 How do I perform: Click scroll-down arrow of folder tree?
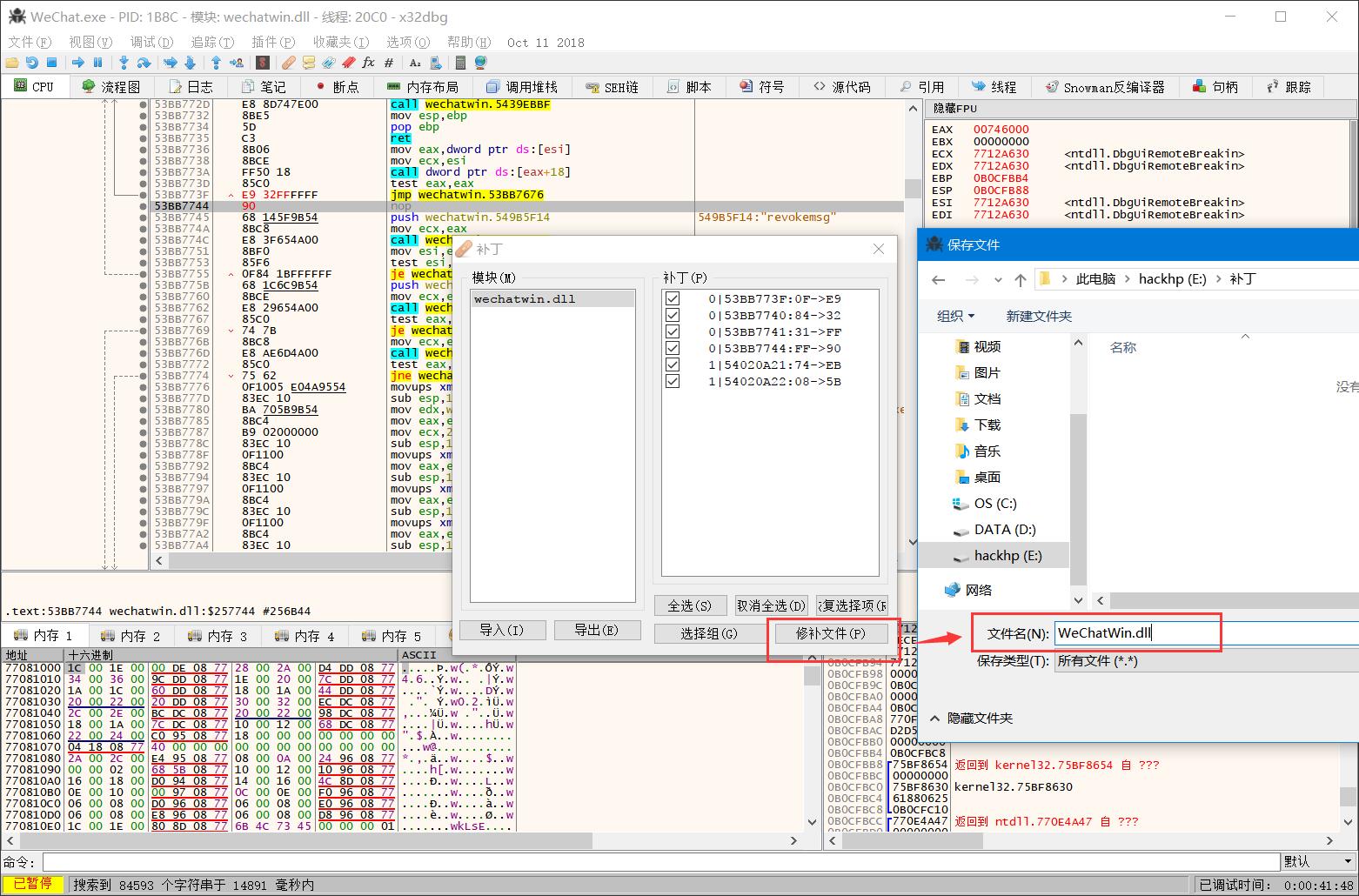point(1078,600)
